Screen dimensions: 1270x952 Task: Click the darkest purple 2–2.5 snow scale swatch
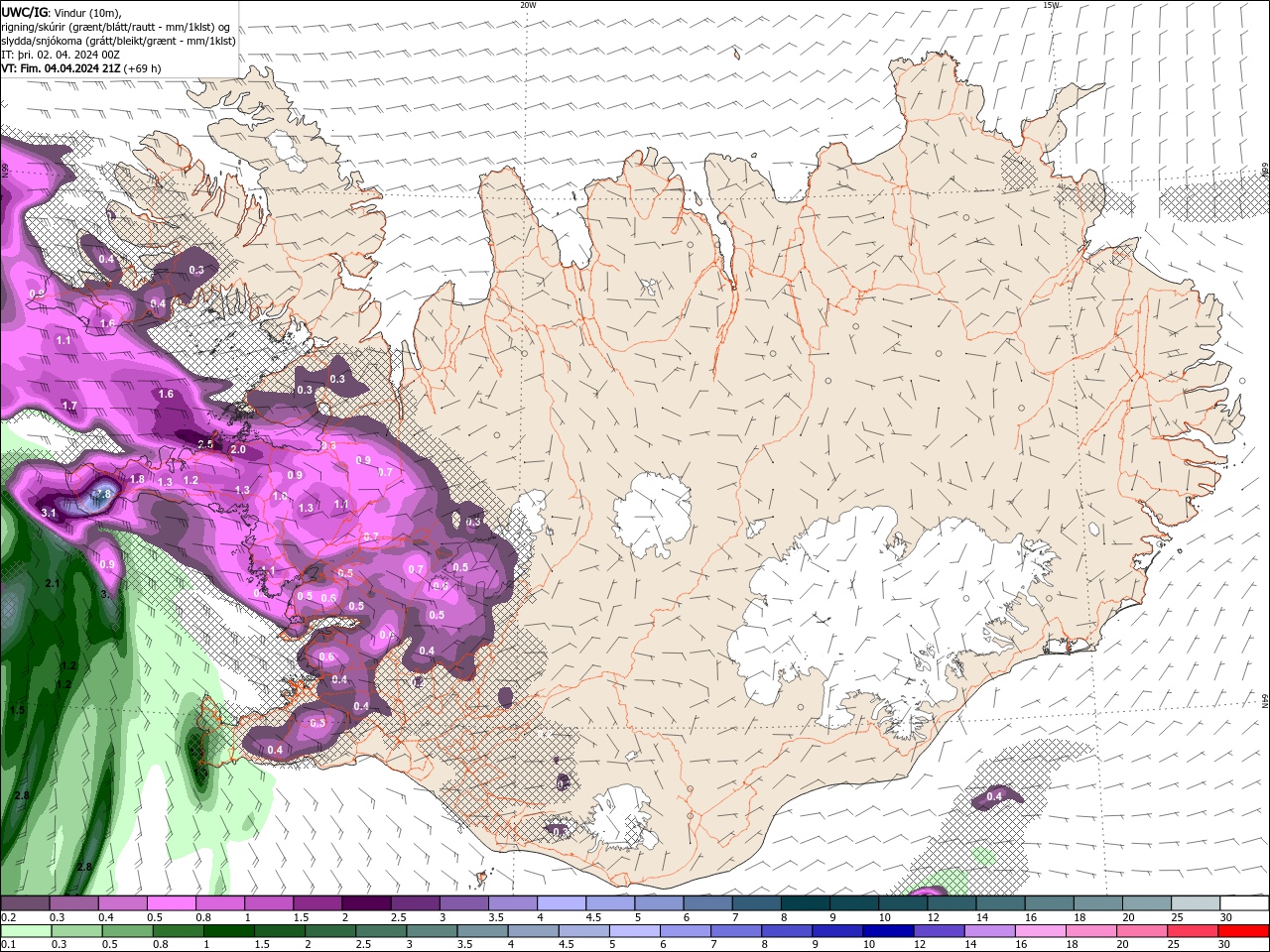coord(365,903)
